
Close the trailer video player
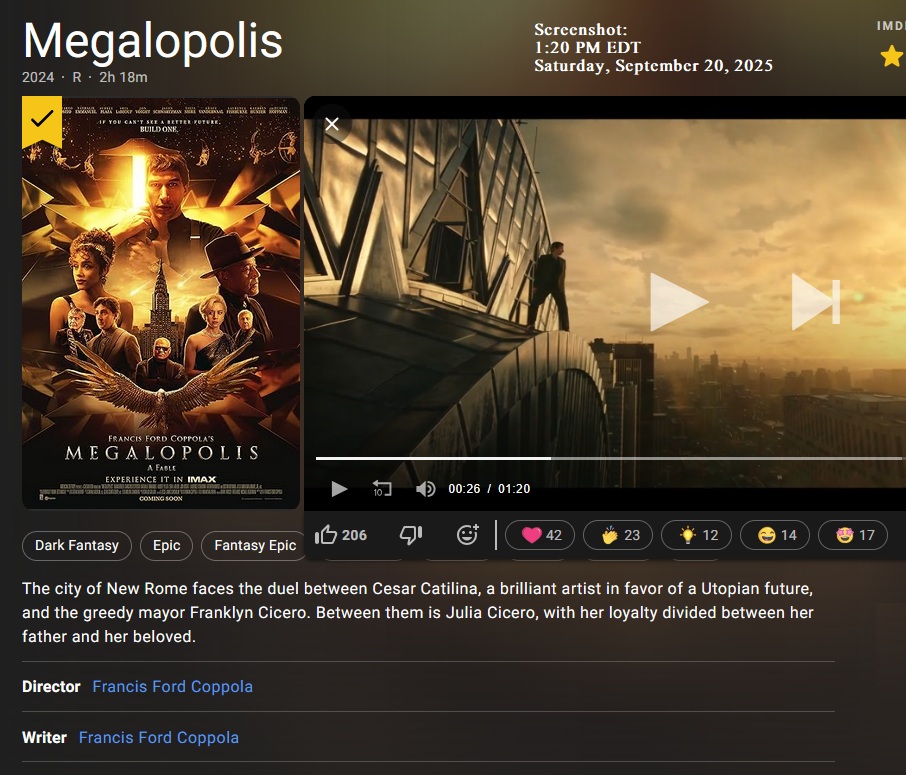[x=332, y=123]
